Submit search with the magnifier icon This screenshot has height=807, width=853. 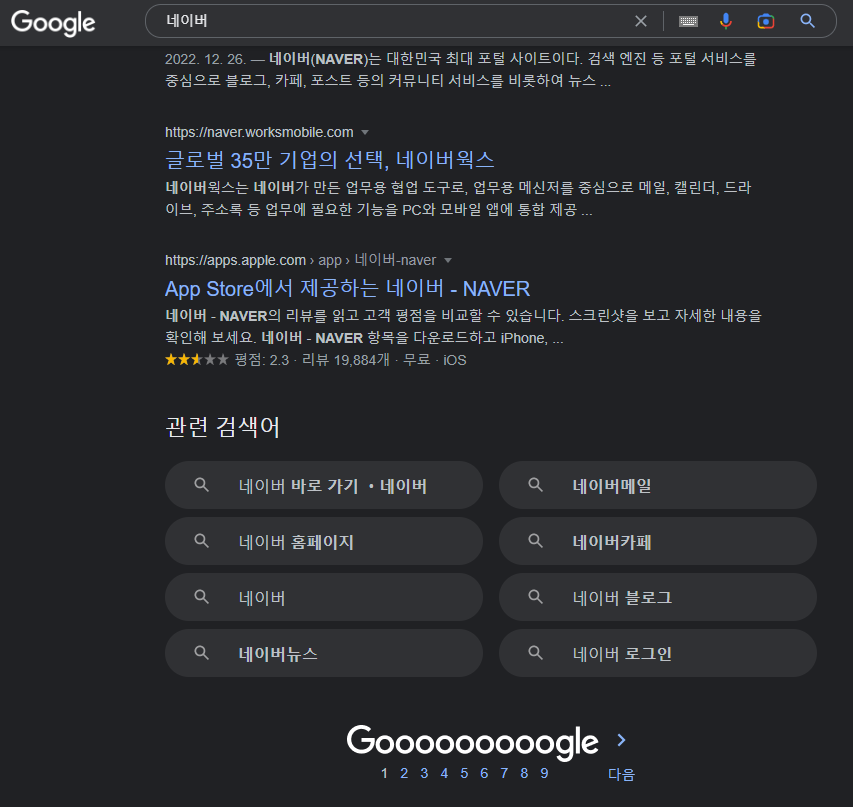tap(807, 21)
